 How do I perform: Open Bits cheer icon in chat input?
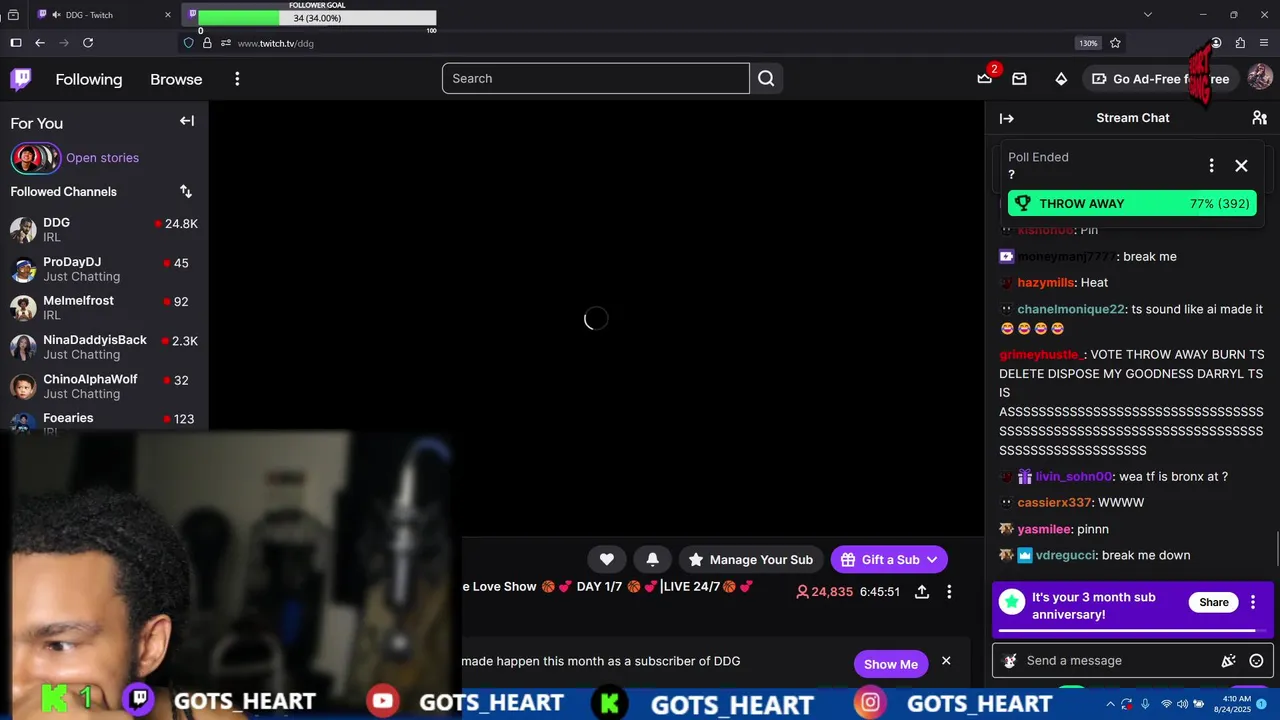click(1228, 661)
